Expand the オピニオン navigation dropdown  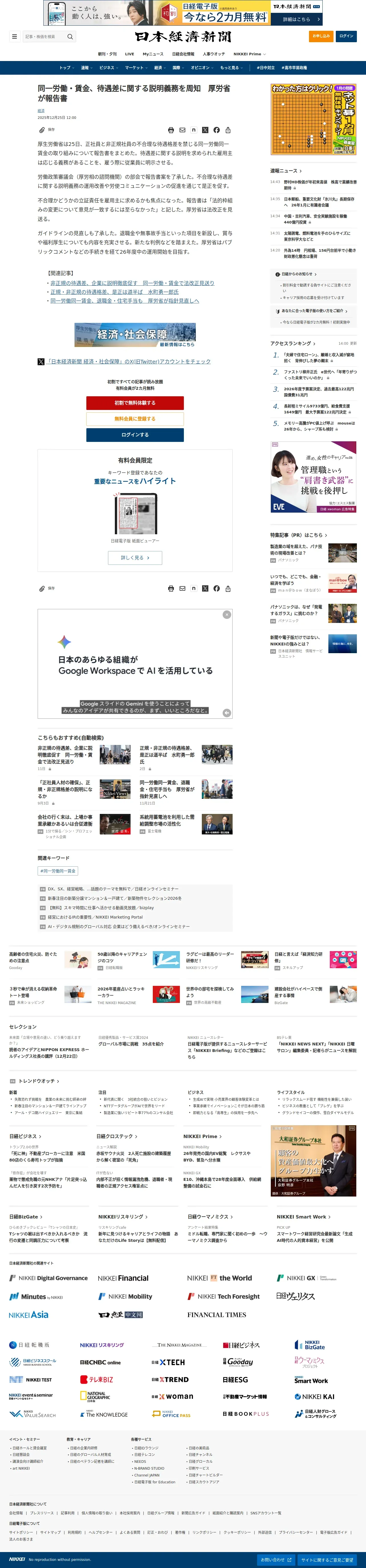click(202, 68)
